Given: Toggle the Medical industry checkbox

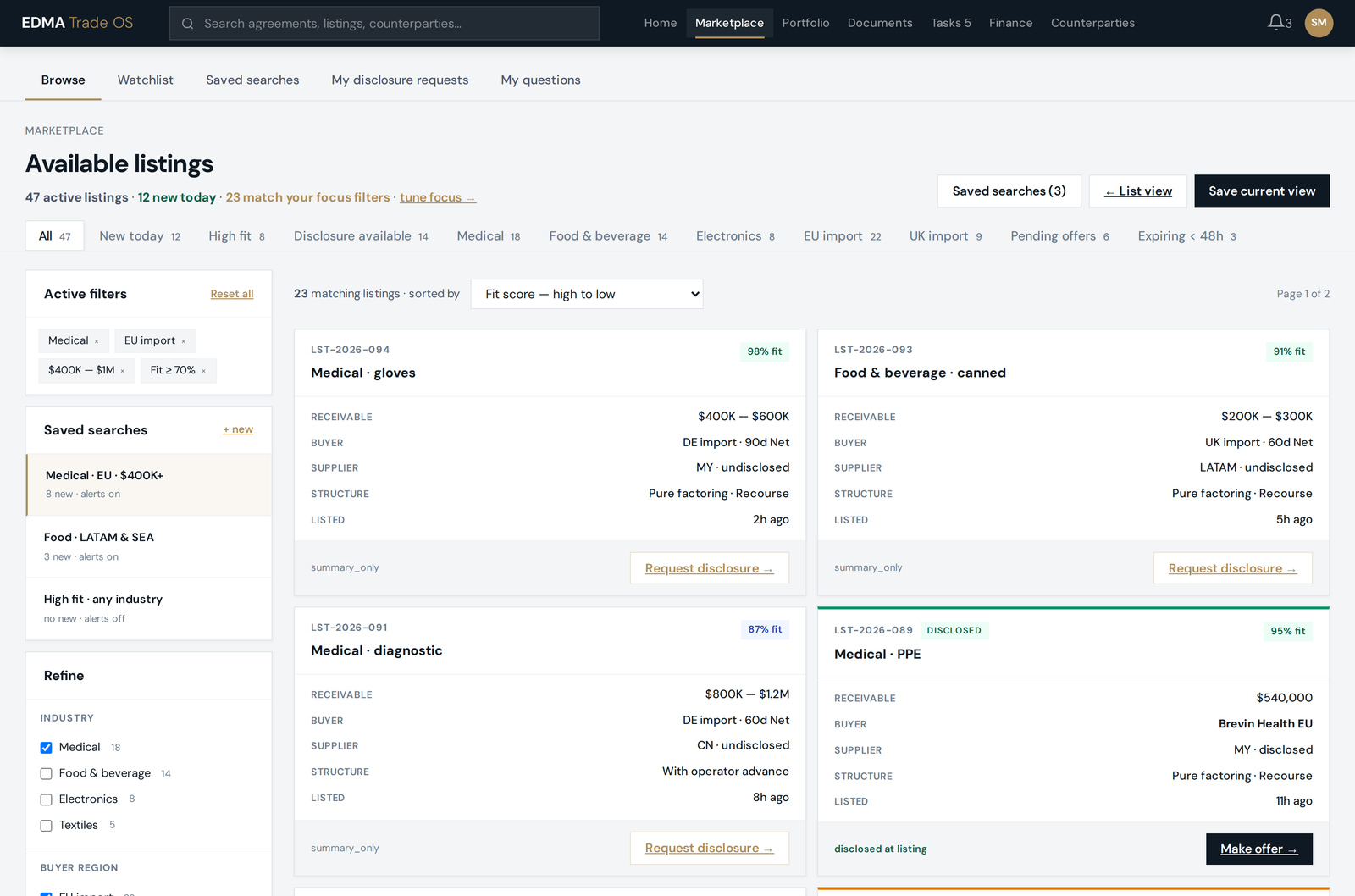Looking at the screenshot, I should 47,748.
